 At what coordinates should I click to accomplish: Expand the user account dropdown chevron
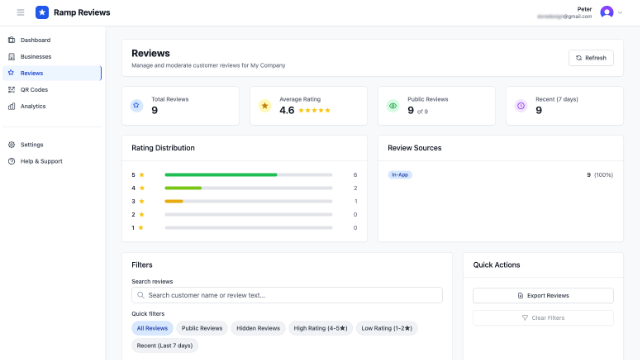pyautogui.click(x=620, y=13)
